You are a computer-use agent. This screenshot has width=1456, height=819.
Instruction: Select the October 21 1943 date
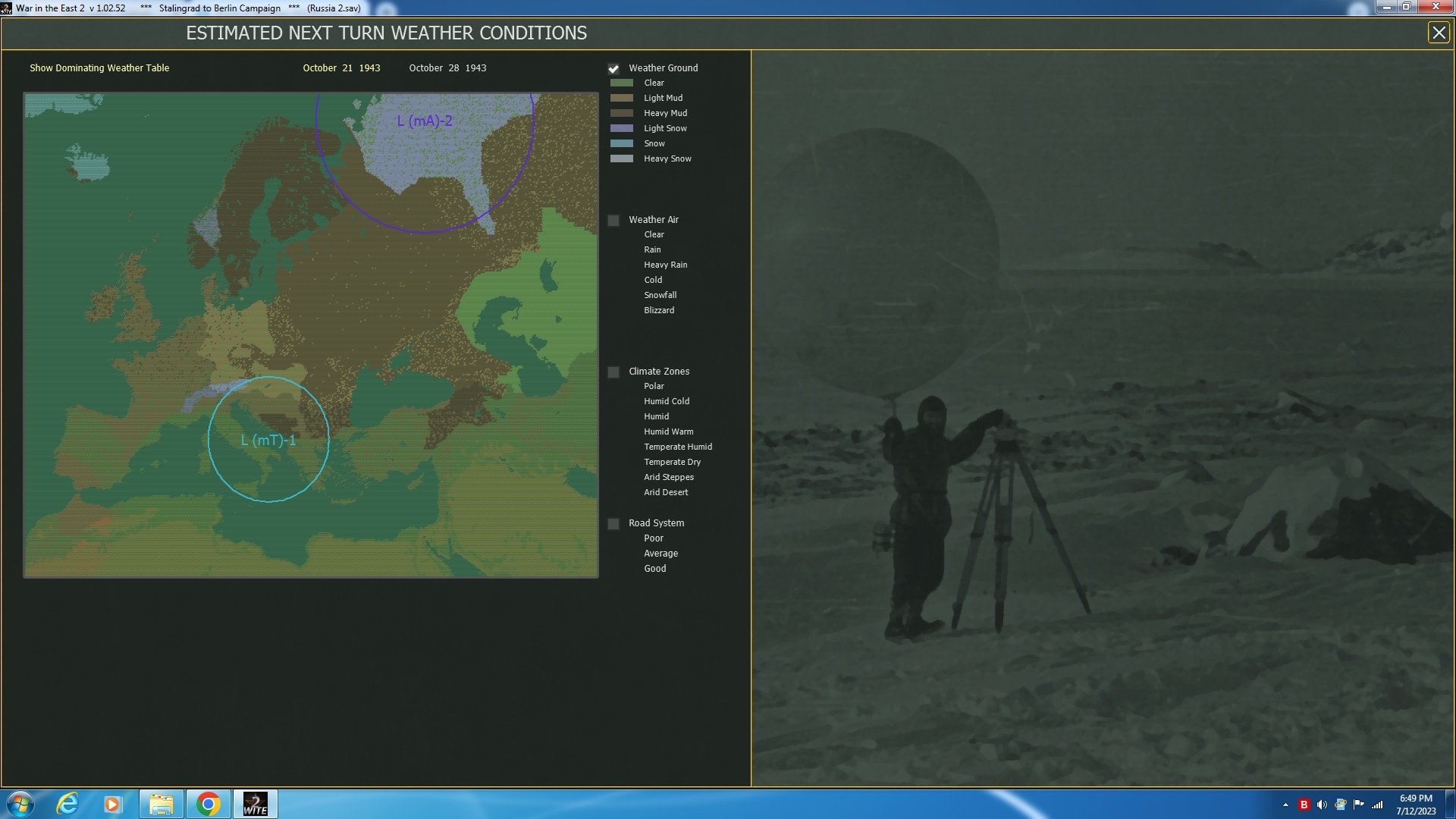(x=341, y=68)
